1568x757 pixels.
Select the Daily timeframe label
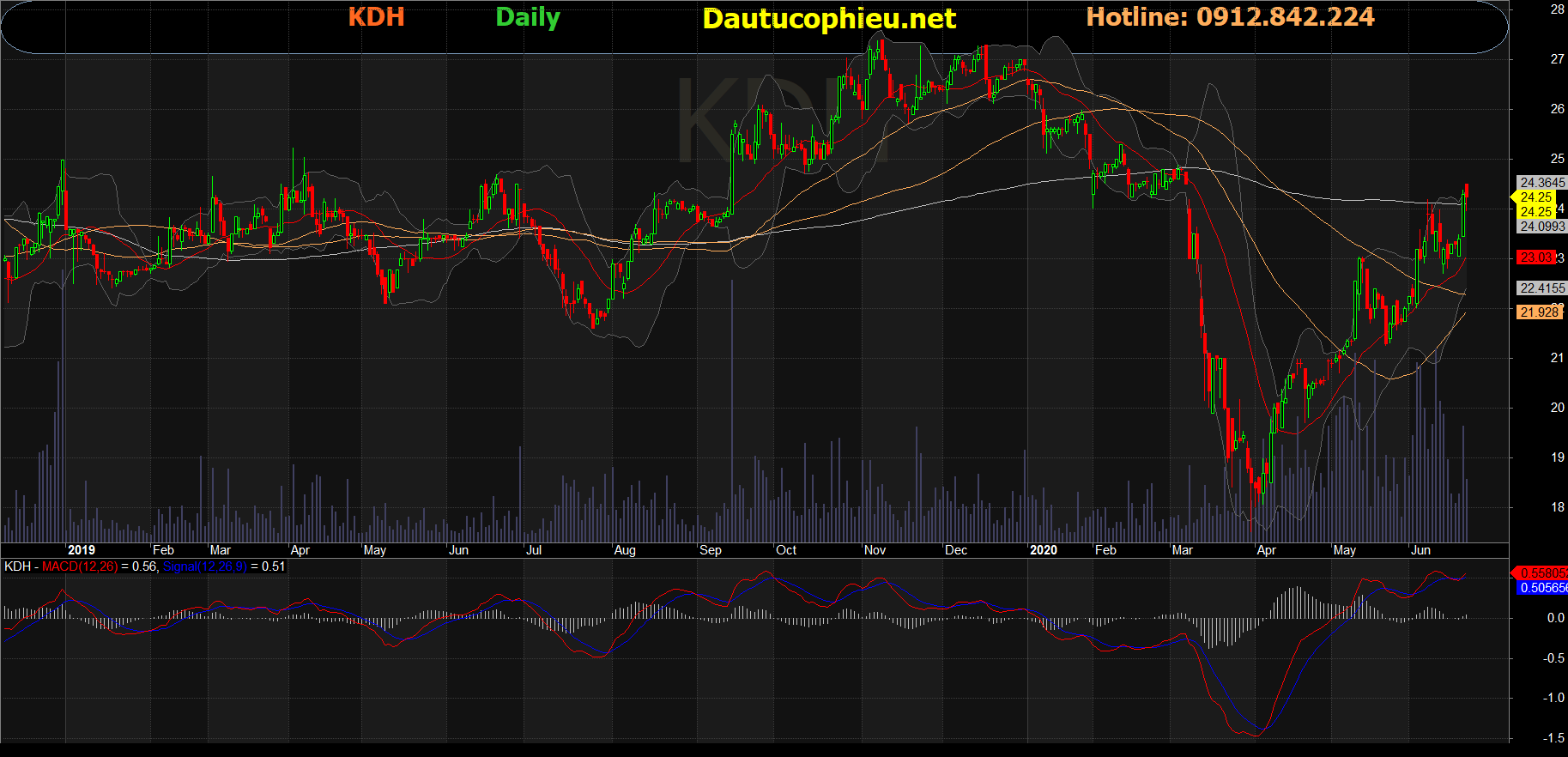pos(528,17)
